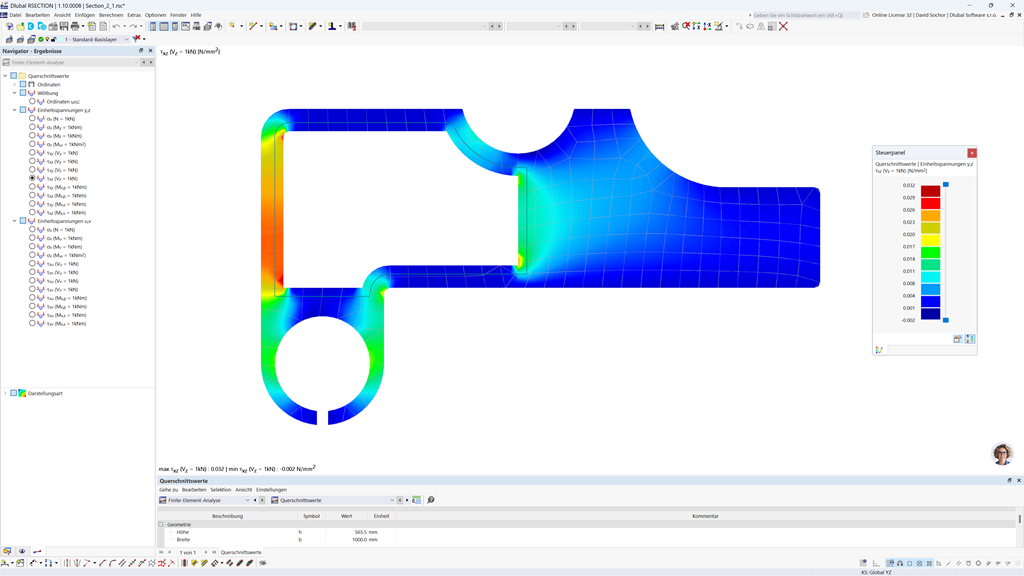Close the Navigator - Ergebnisse panel

pos(150,50)
